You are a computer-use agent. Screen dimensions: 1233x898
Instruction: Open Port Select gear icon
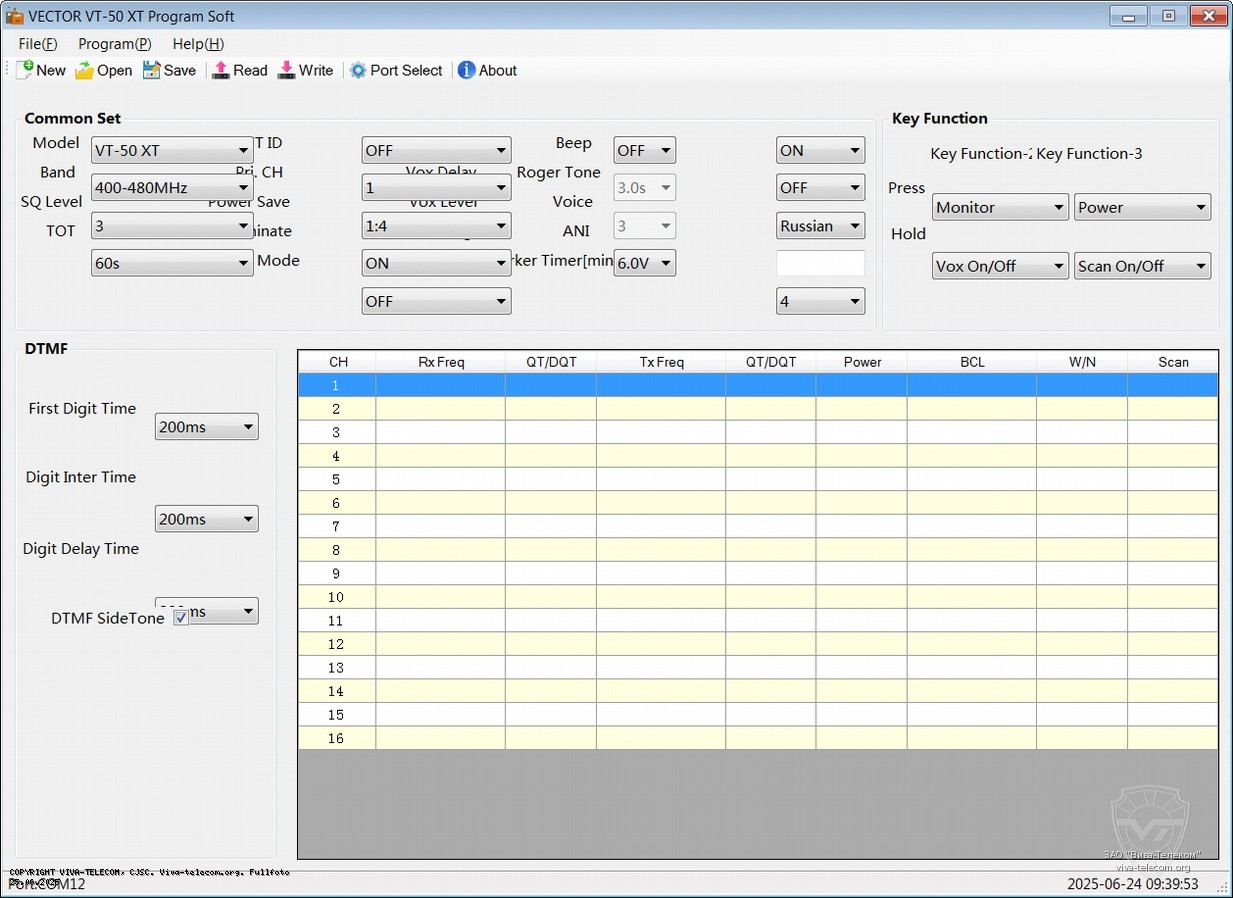pyautogui.click(x=358, y=70)
